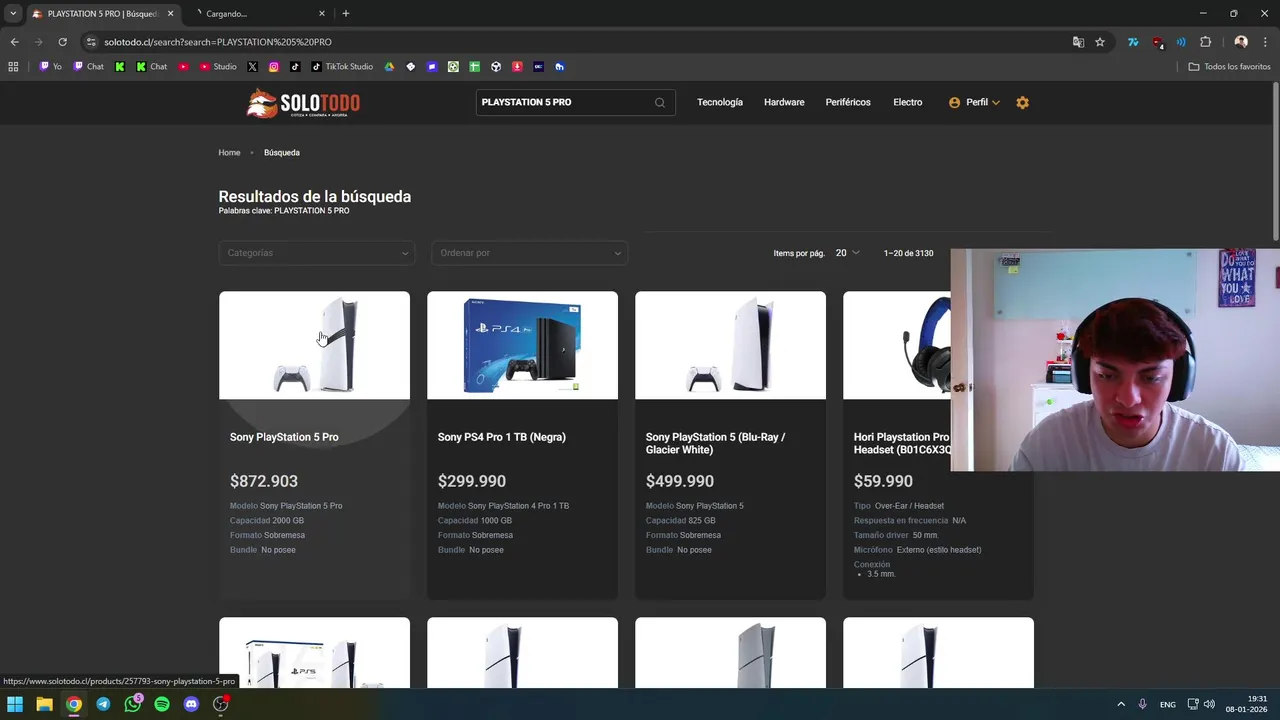Open the Periféricos menu
The width and height of the screenshot is (1280, 720).
(848, 102)
